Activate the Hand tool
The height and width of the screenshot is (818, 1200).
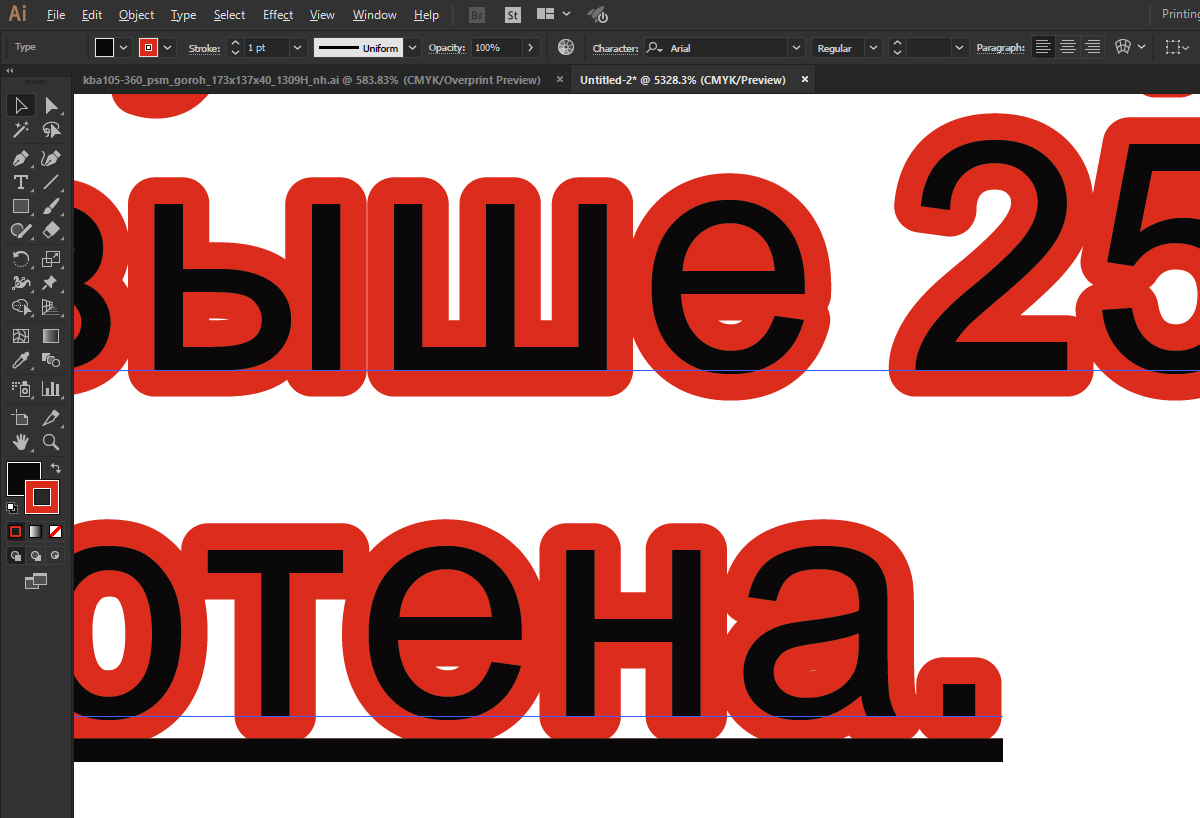(20, 442)
